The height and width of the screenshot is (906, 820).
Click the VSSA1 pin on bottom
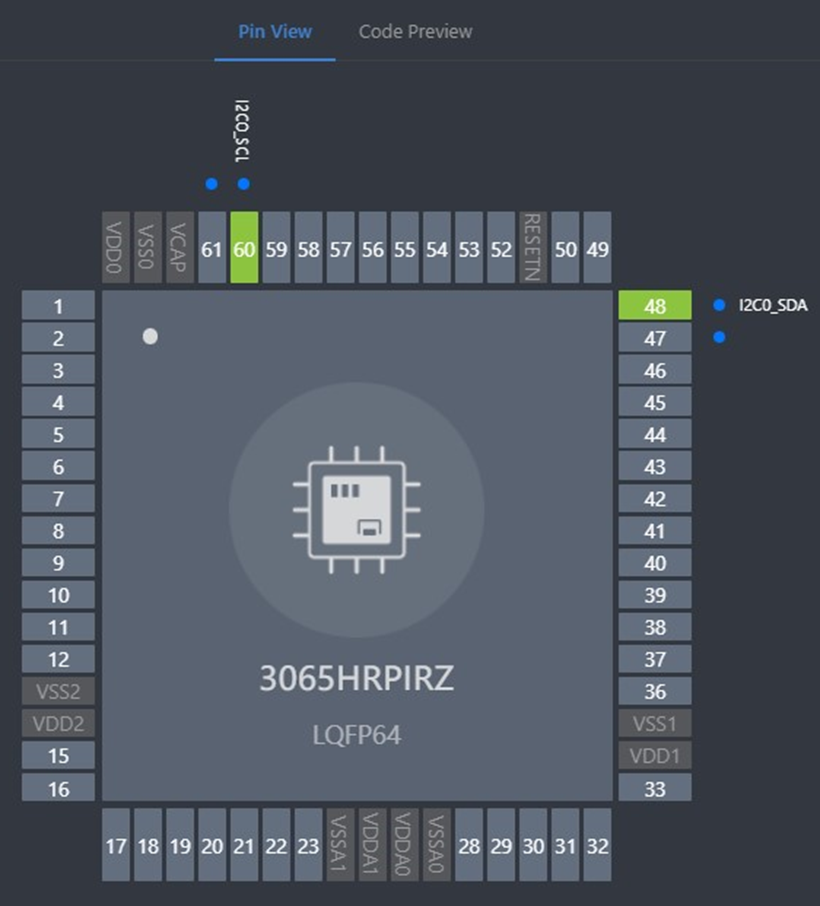pyautogui.click(x=340, y=846)
